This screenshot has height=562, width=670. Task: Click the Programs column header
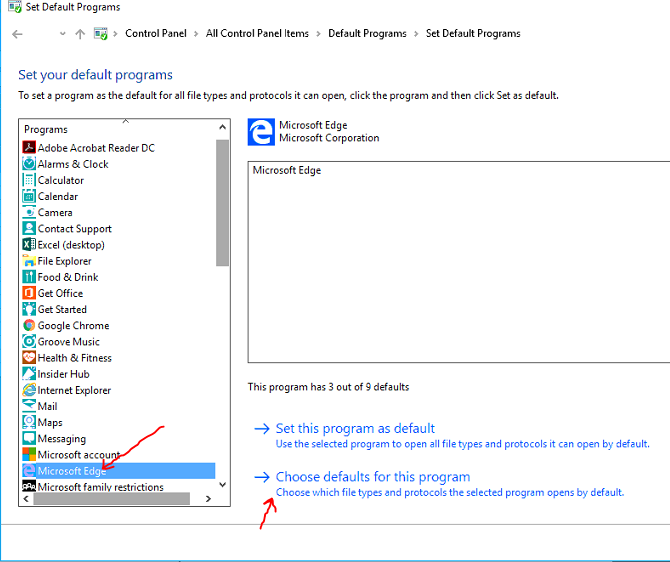(46, 129)
